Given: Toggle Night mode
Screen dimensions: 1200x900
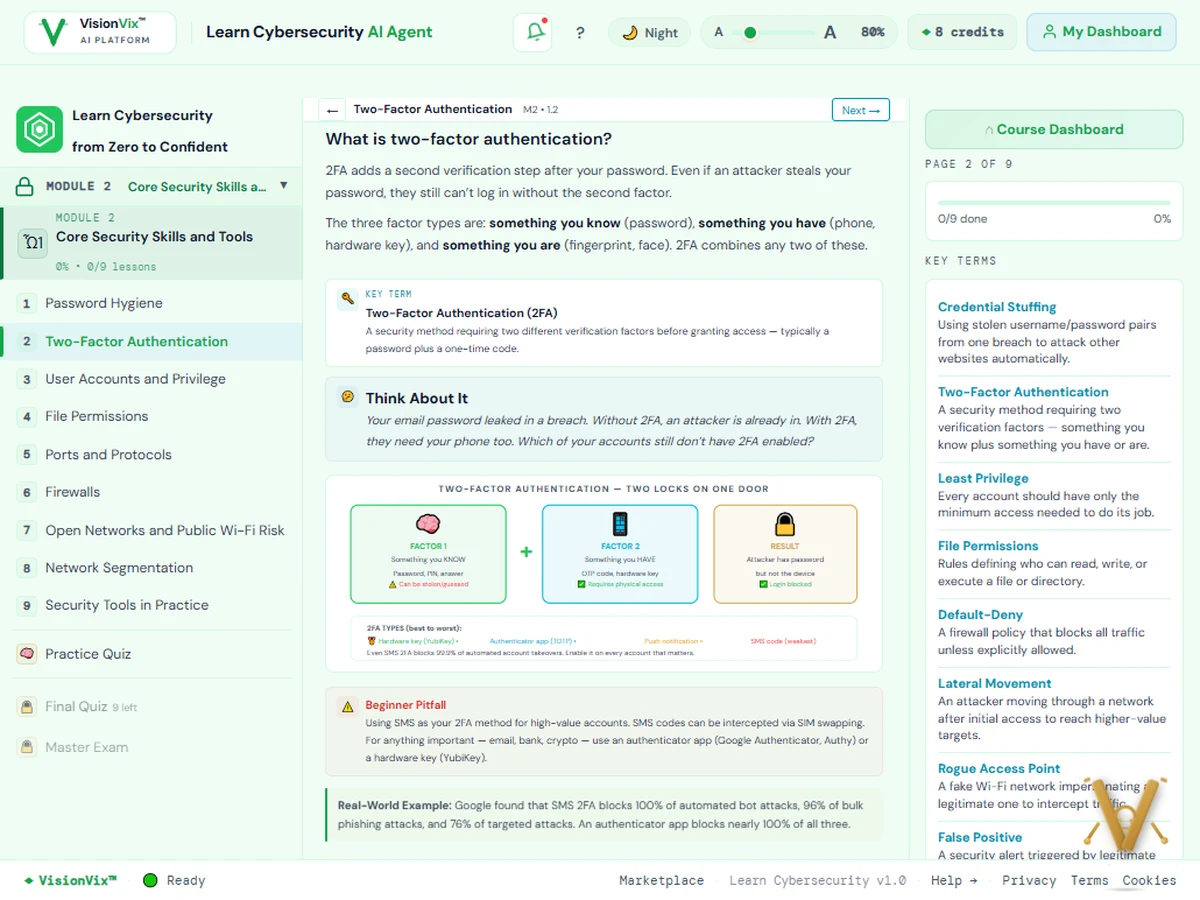Looking at the screenshot, I should [x=650, y=32].
